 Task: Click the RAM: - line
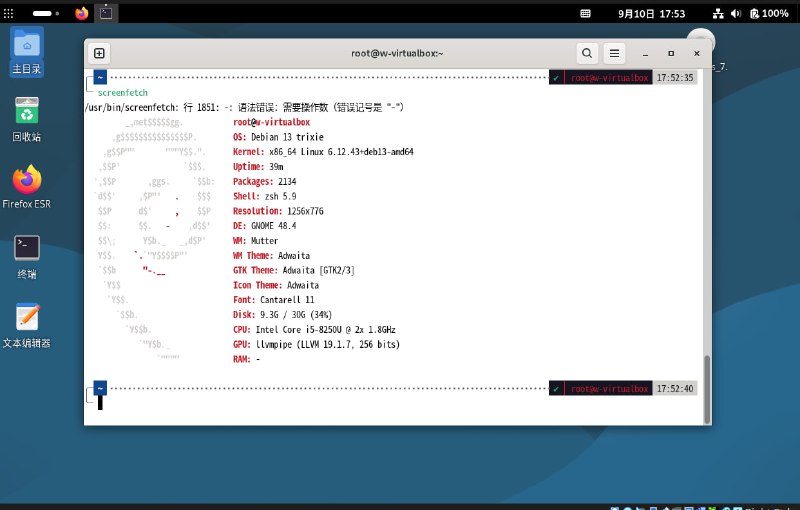pyautogui.click(x=246, y=360)
